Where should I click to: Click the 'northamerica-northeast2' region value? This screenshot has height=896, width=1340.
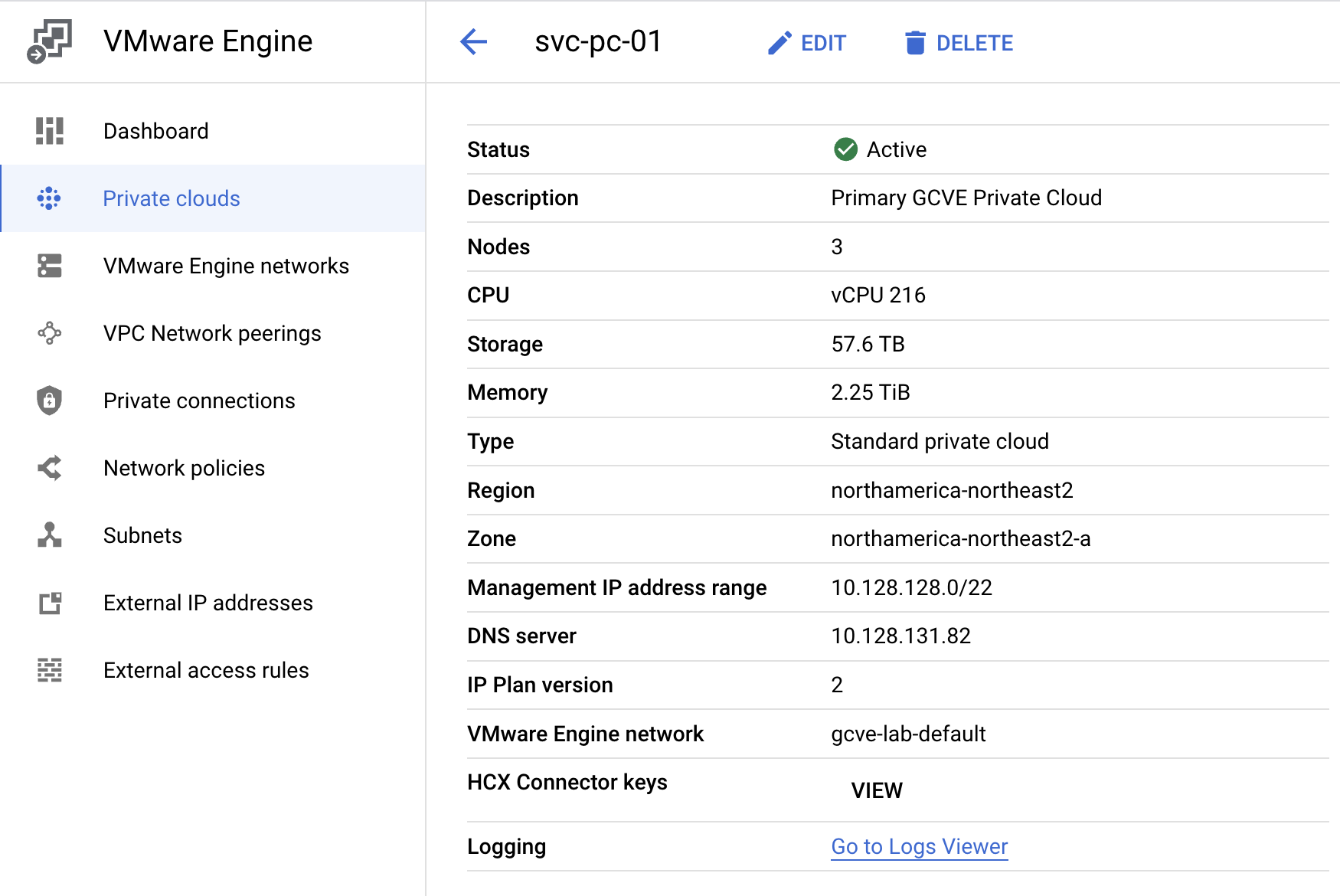[953, 490]
